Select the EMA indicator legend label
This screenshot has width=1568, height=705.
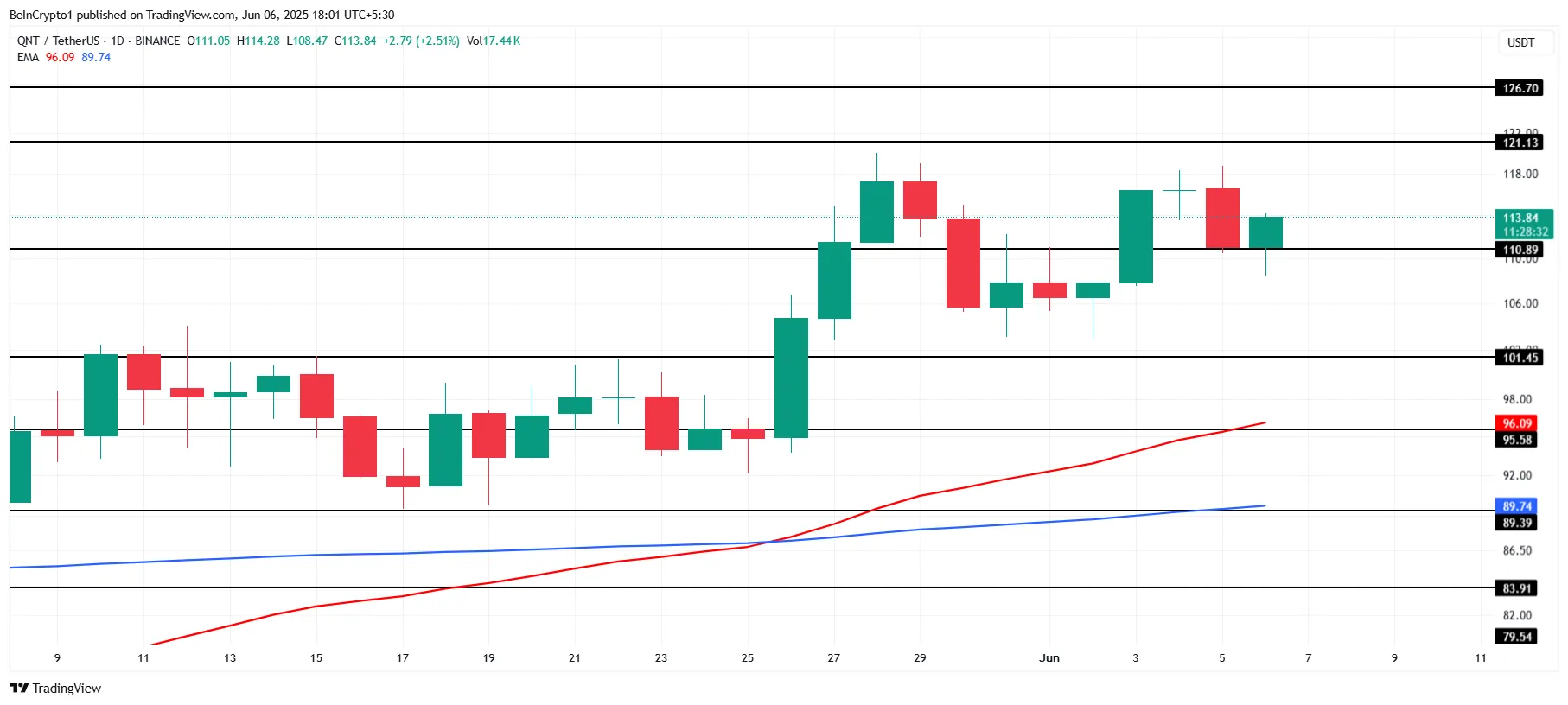[28, 57]
